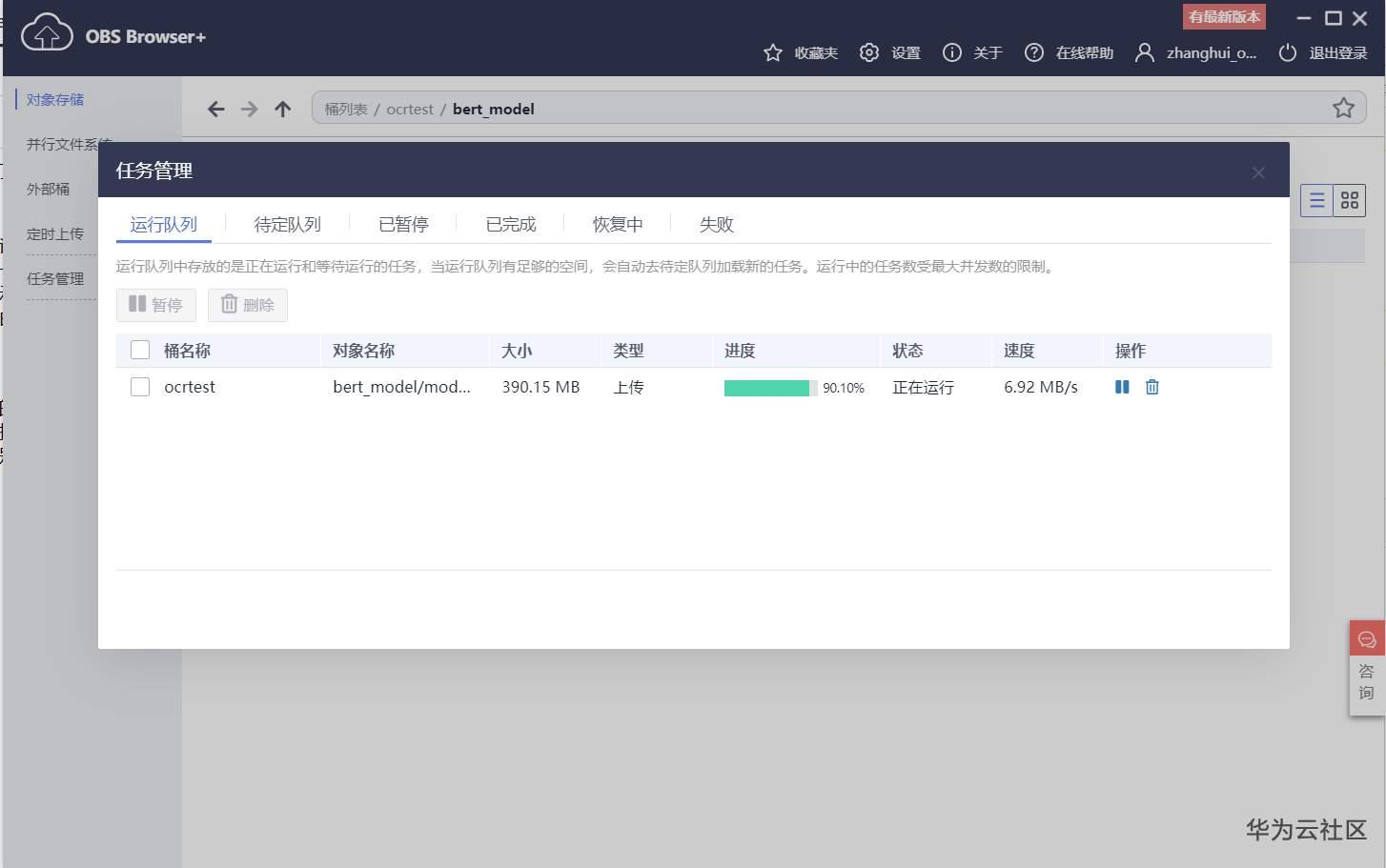Image resolution: width=1386 pixels, height=868 pixels.
Task: Go forward with the right arrow
Action: point(250,109)
